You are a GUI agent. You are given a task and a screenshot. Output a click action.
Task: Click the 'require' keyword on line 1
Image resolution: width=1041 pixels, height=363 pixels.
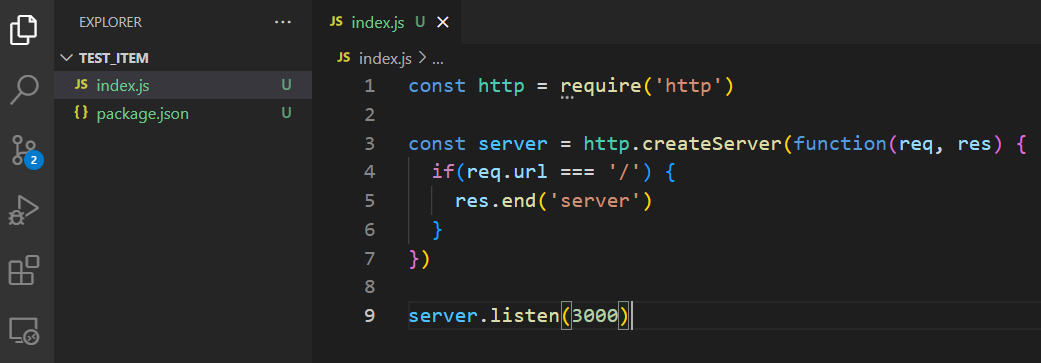[x=601, y=86]
